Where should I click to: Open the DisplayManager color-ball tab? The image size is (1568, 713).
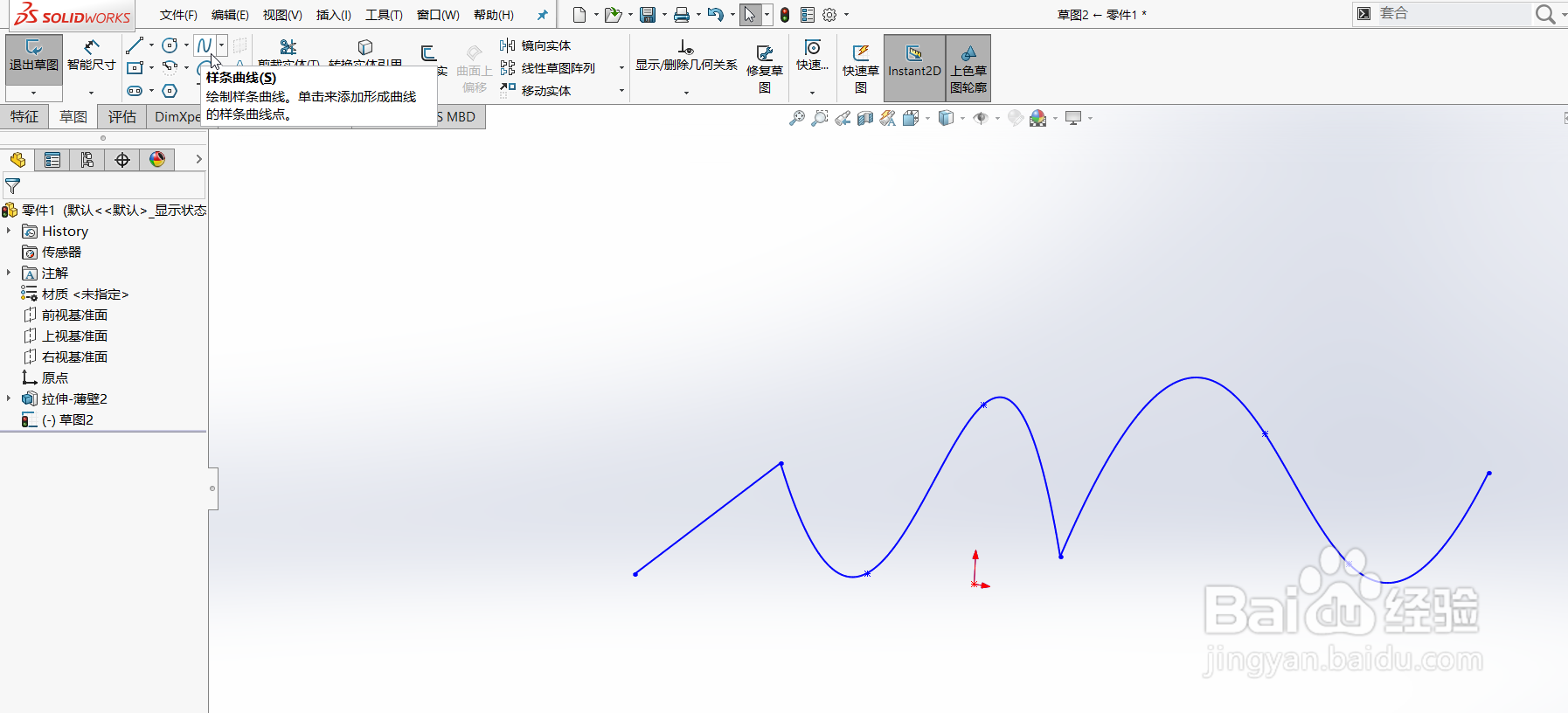click(x=157, y=160)
